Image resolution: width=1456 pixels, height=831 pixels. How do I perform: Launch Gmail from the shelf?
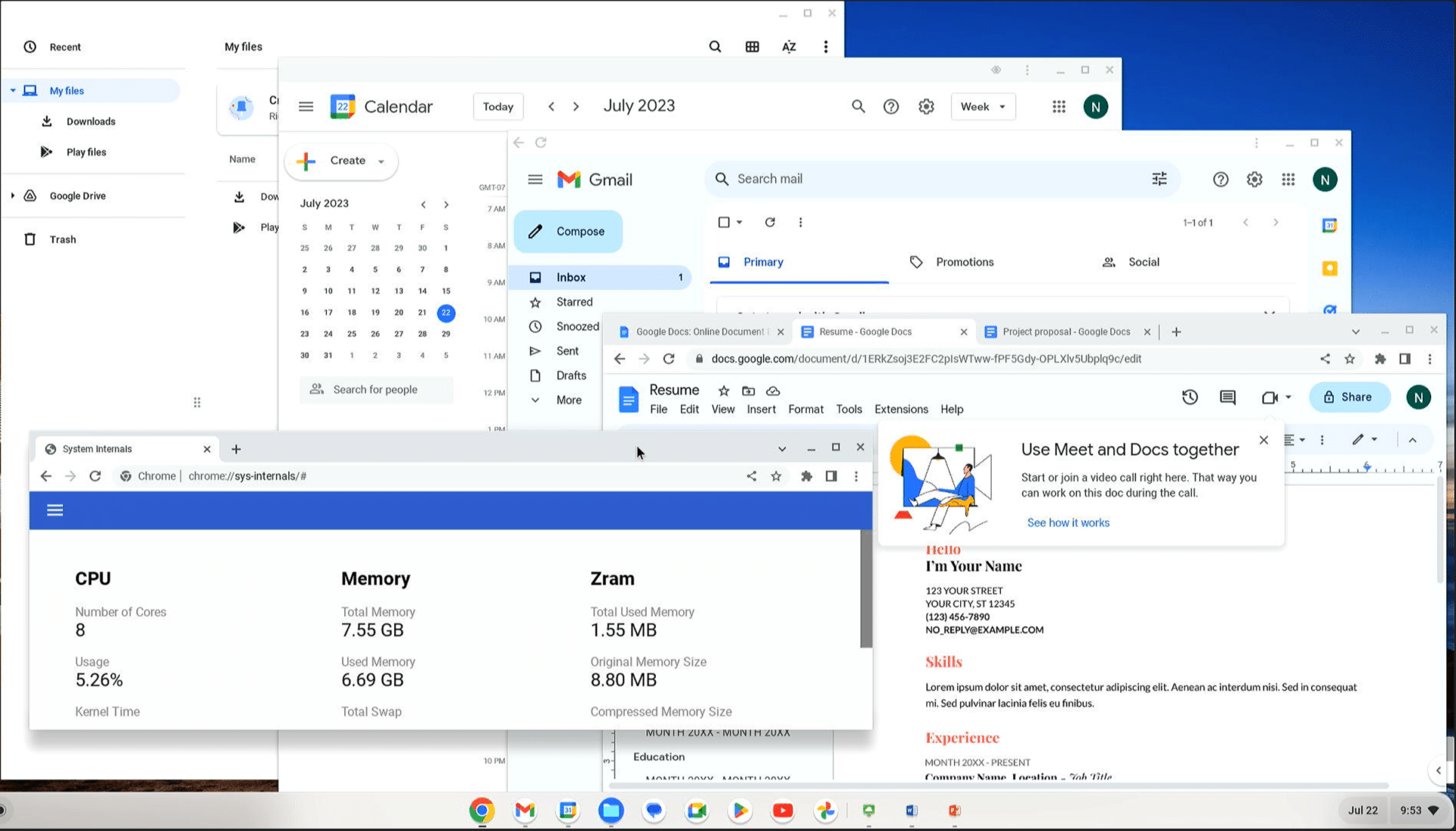click(525, 811)
